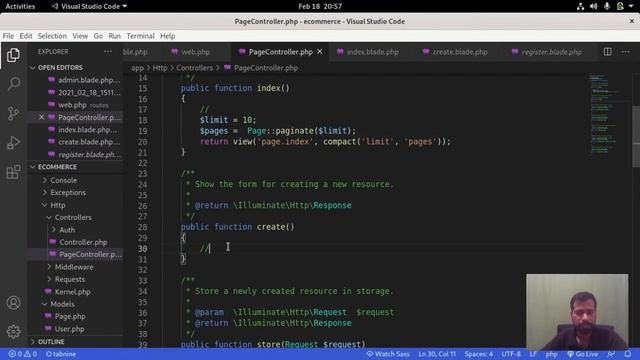Open the Terminal menu
The image size is (640, 360).
tap(140, 36)
